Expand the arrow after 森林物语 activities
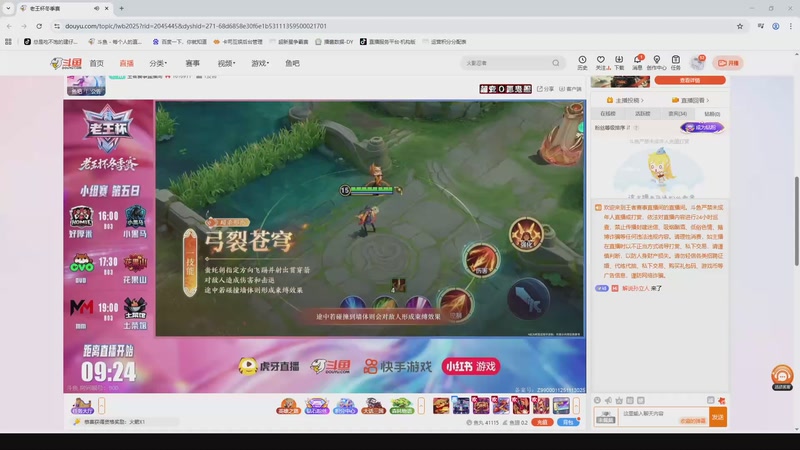 pyautogui.click(x=421, y=406)
